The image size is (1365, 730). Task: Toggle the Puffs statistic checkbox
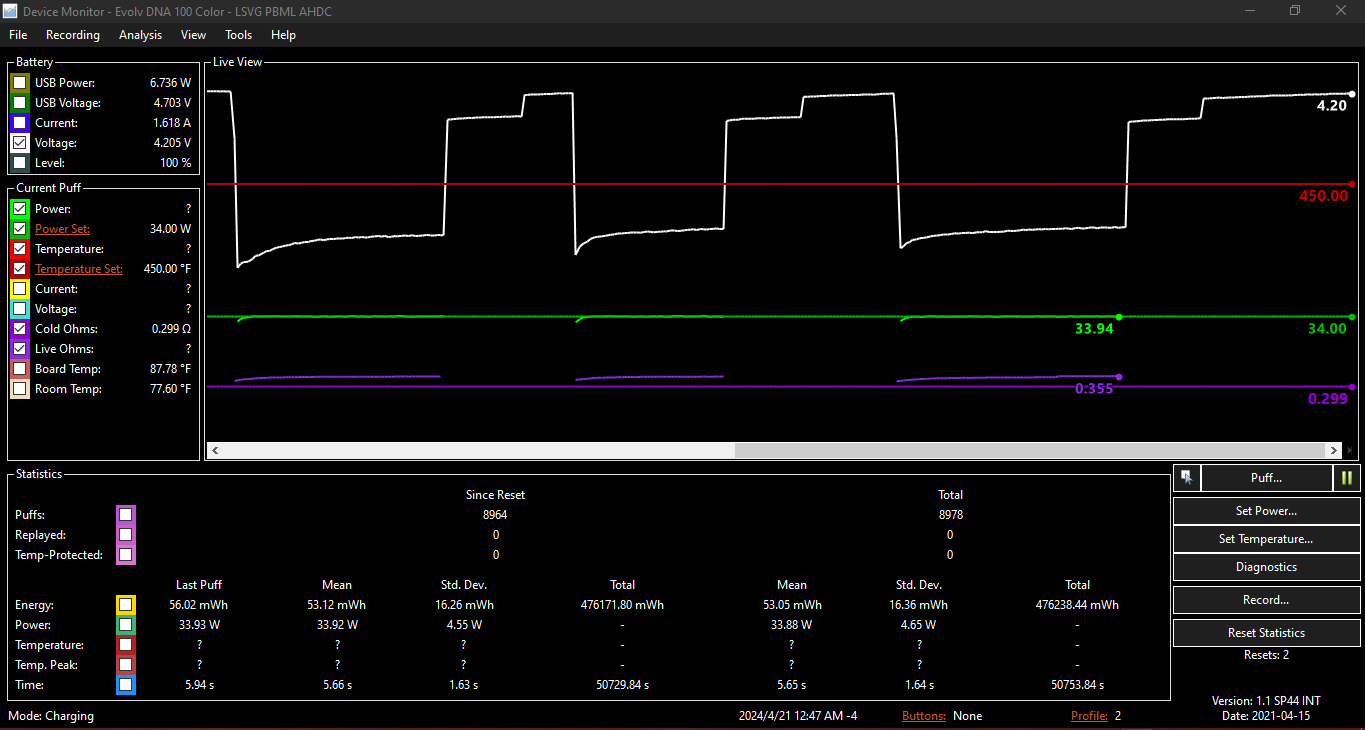coord(125,515)
